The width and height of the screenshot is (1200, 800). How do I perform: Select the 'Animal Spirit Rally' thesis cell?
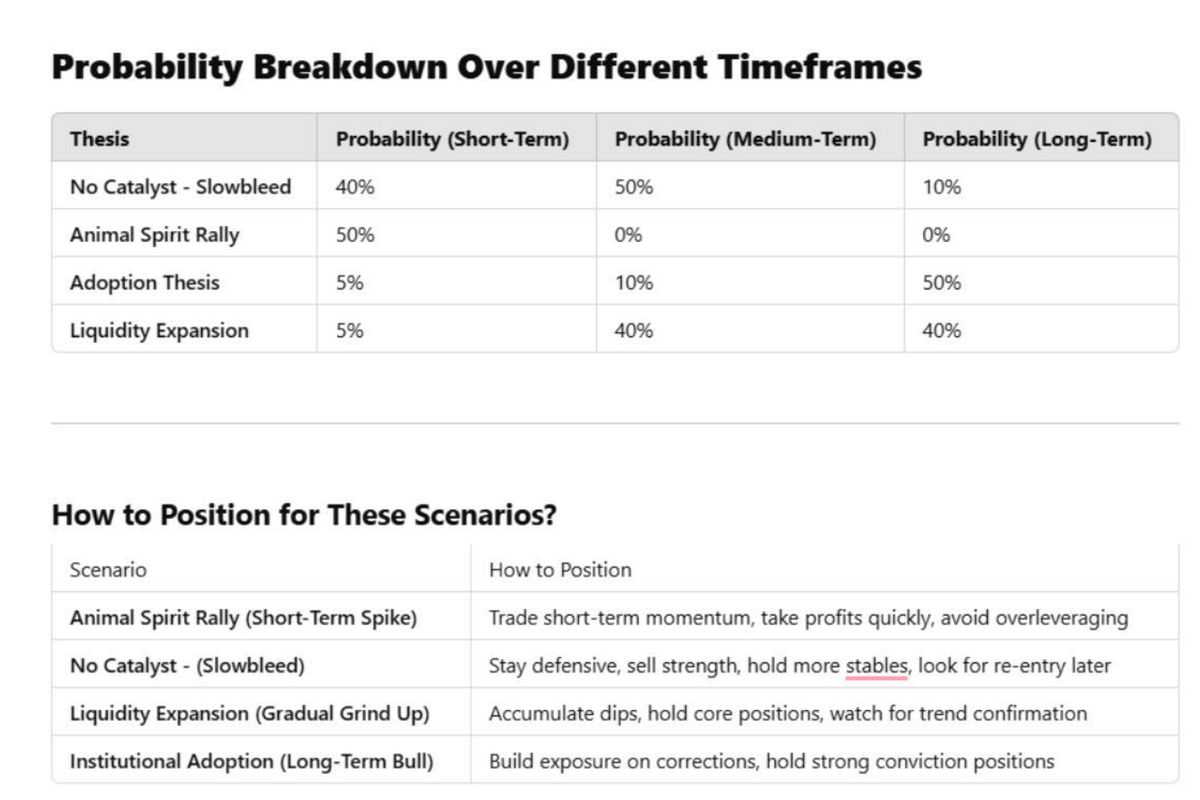[x=155, y=235]
